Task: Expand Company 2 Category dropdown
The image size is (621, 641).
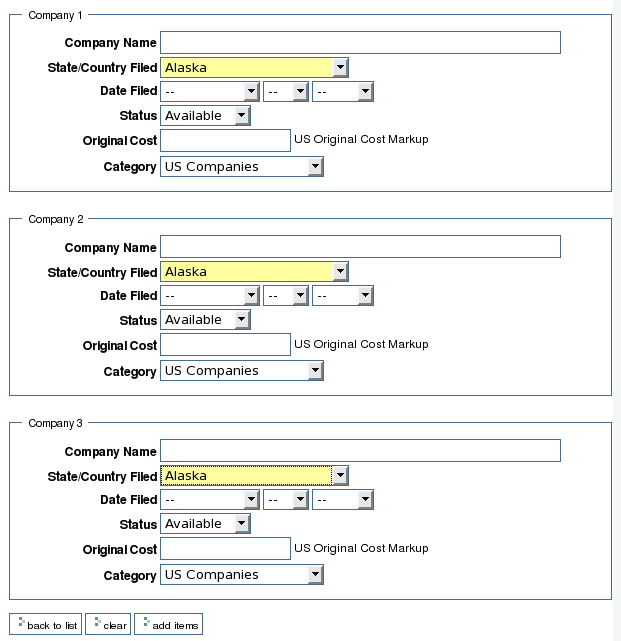Action: point(242,371)
